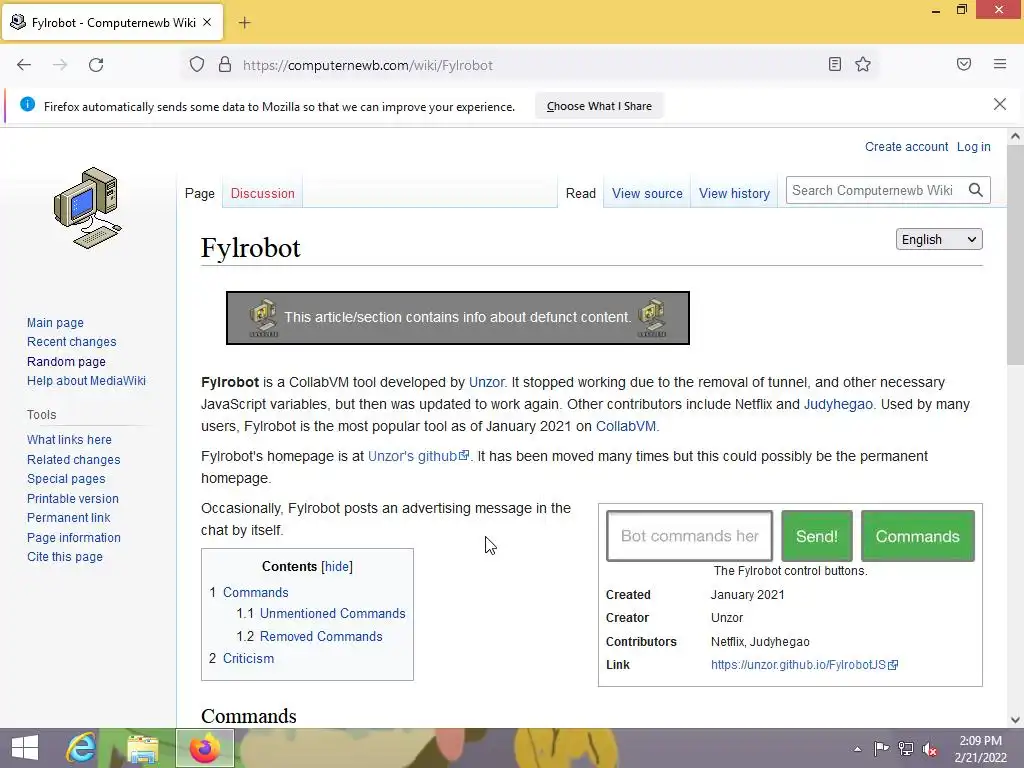Jump to Commands contents entry

255,592
